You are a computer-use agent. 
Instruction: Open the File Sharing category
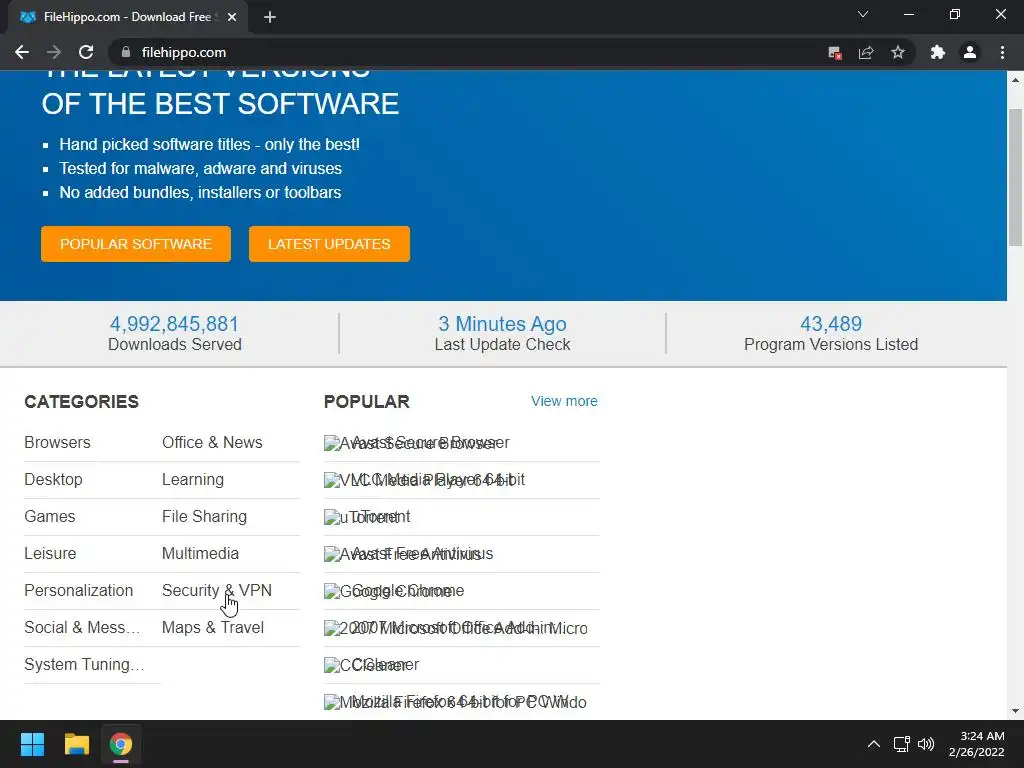pyautogui.click(x=204, y=517)
